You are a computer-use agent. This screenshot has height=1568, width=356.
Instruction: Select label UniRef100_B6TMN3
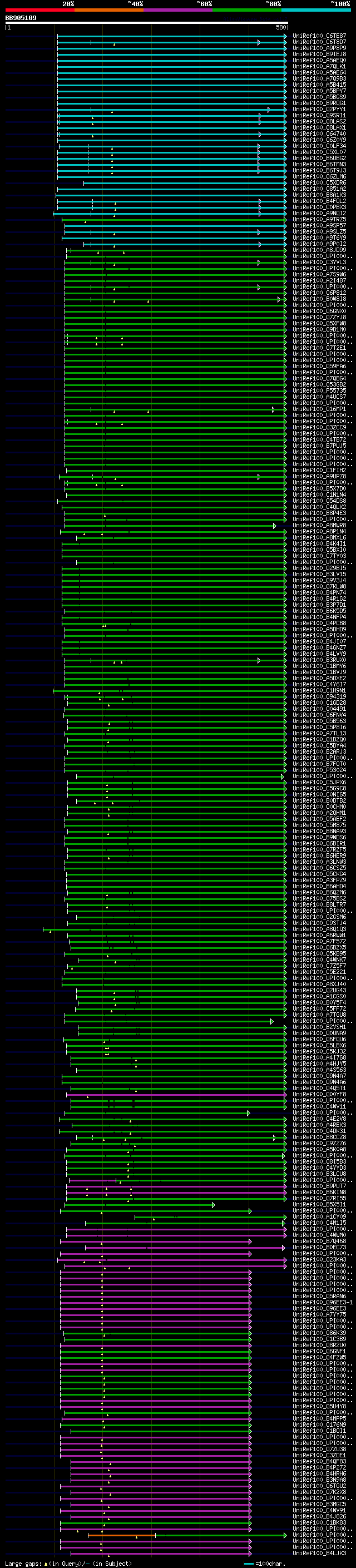click(319, 164)
